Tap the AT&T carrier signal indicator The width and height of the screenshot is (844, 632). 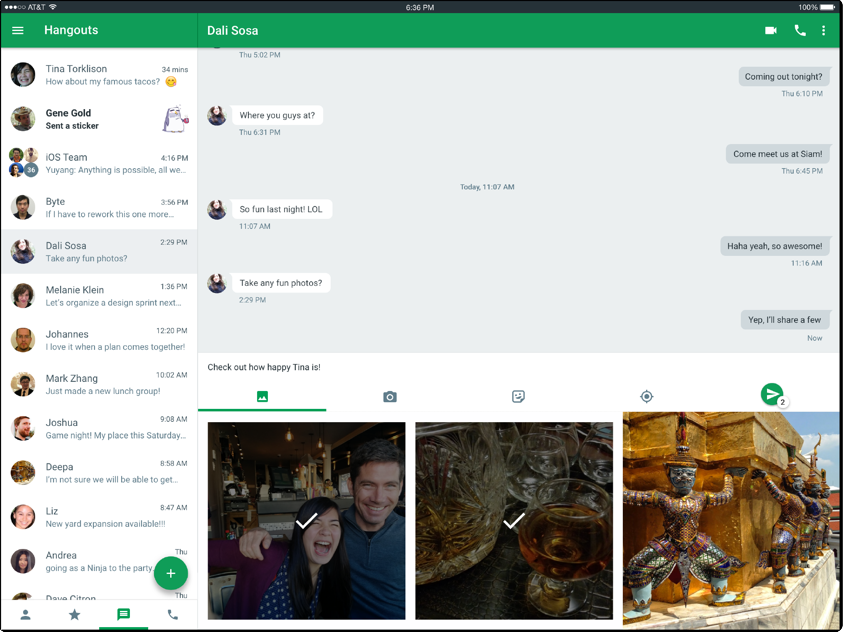(x=30, y=7)
